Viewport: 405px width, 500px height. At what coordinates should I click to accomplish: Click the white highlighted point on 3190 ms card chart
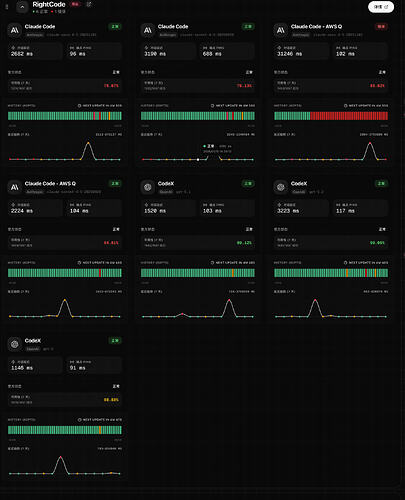(x=198, y=159)
